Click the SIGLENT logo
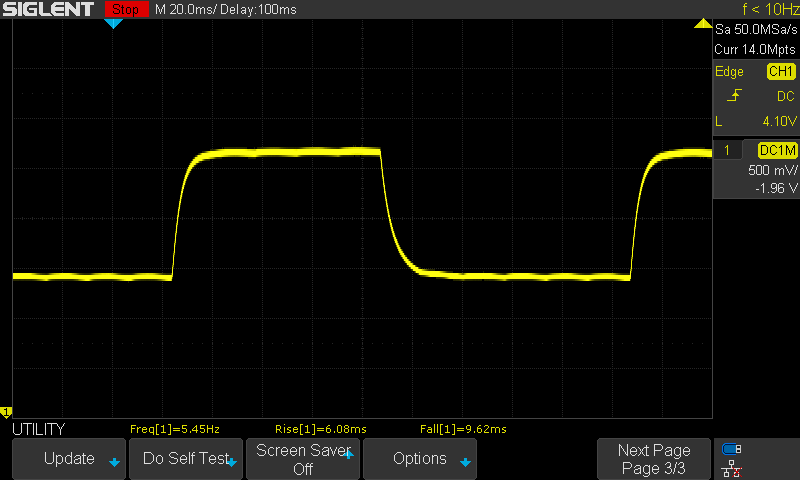This screenshot has height=480, width=800. click(48, 9)
